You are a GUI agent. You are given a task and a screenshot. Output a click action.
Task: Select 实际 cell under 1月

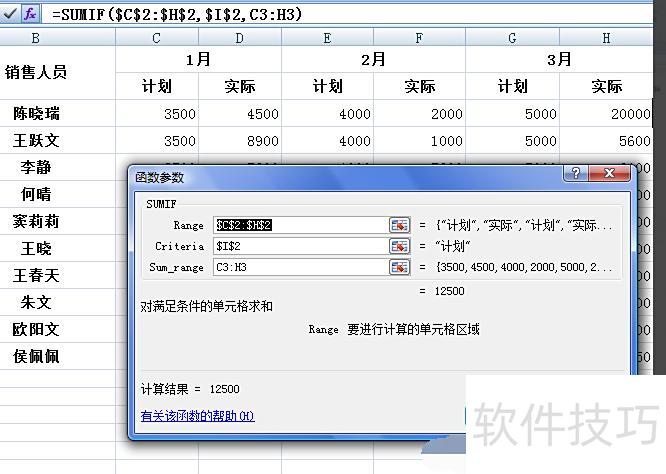(x=240, y=86)
